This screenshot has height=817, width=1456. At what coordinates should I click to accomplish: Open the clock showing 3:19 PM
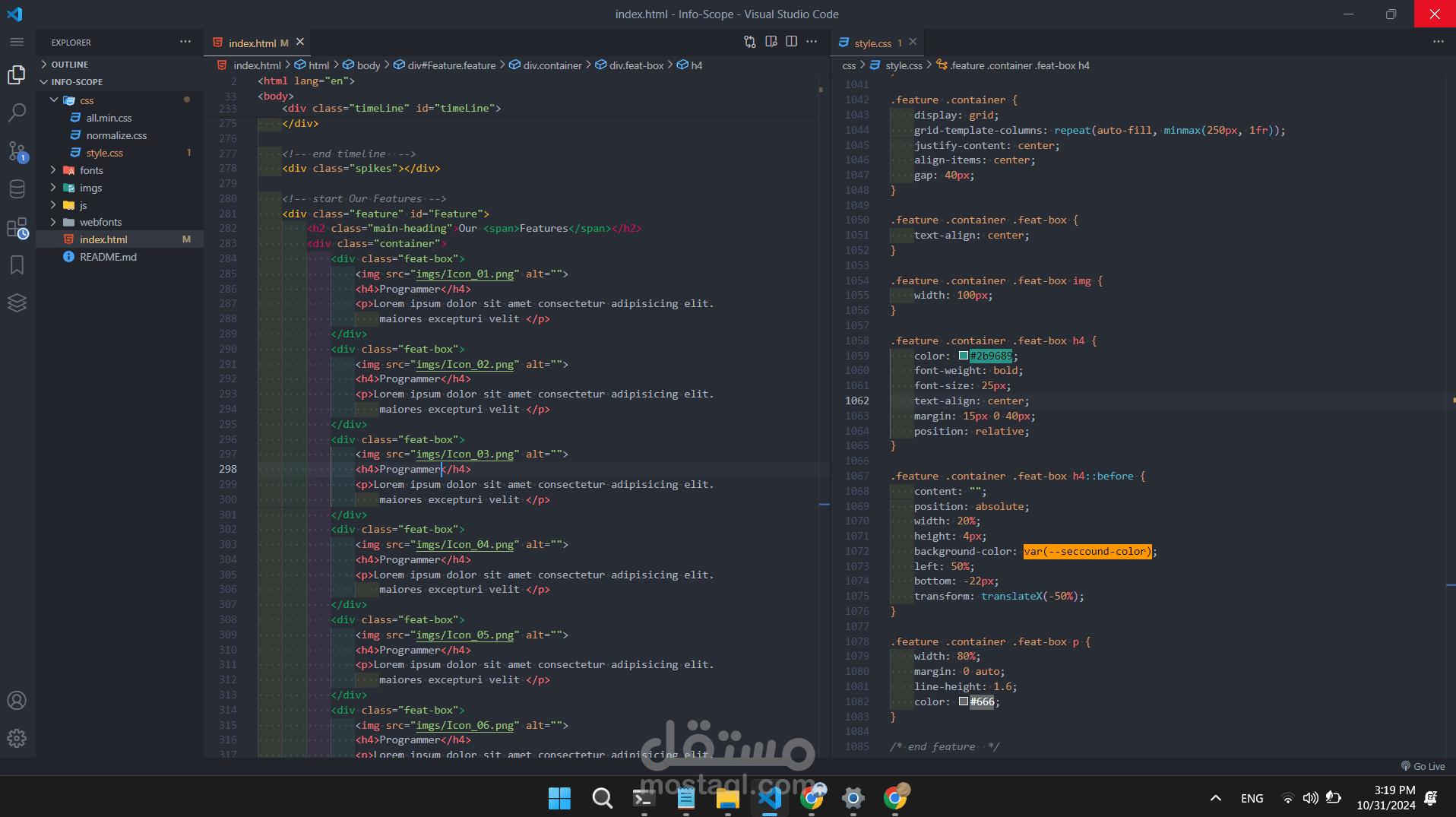pyautogui.click(x=1386, y=798)
